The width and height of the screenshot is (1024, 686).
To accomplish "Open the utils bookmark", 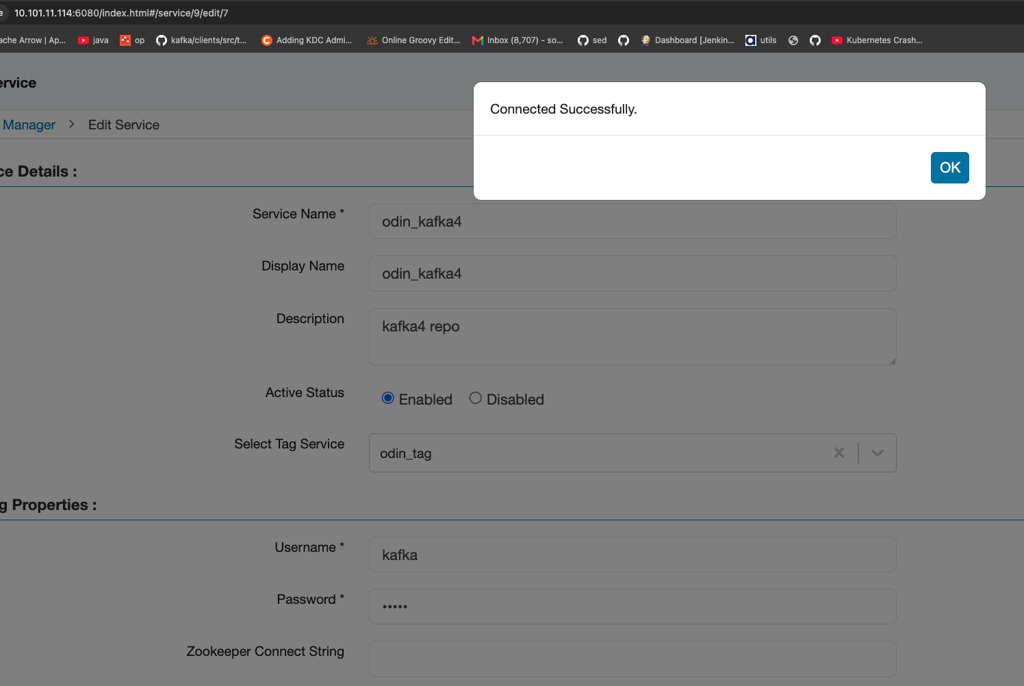I will 761,41.
